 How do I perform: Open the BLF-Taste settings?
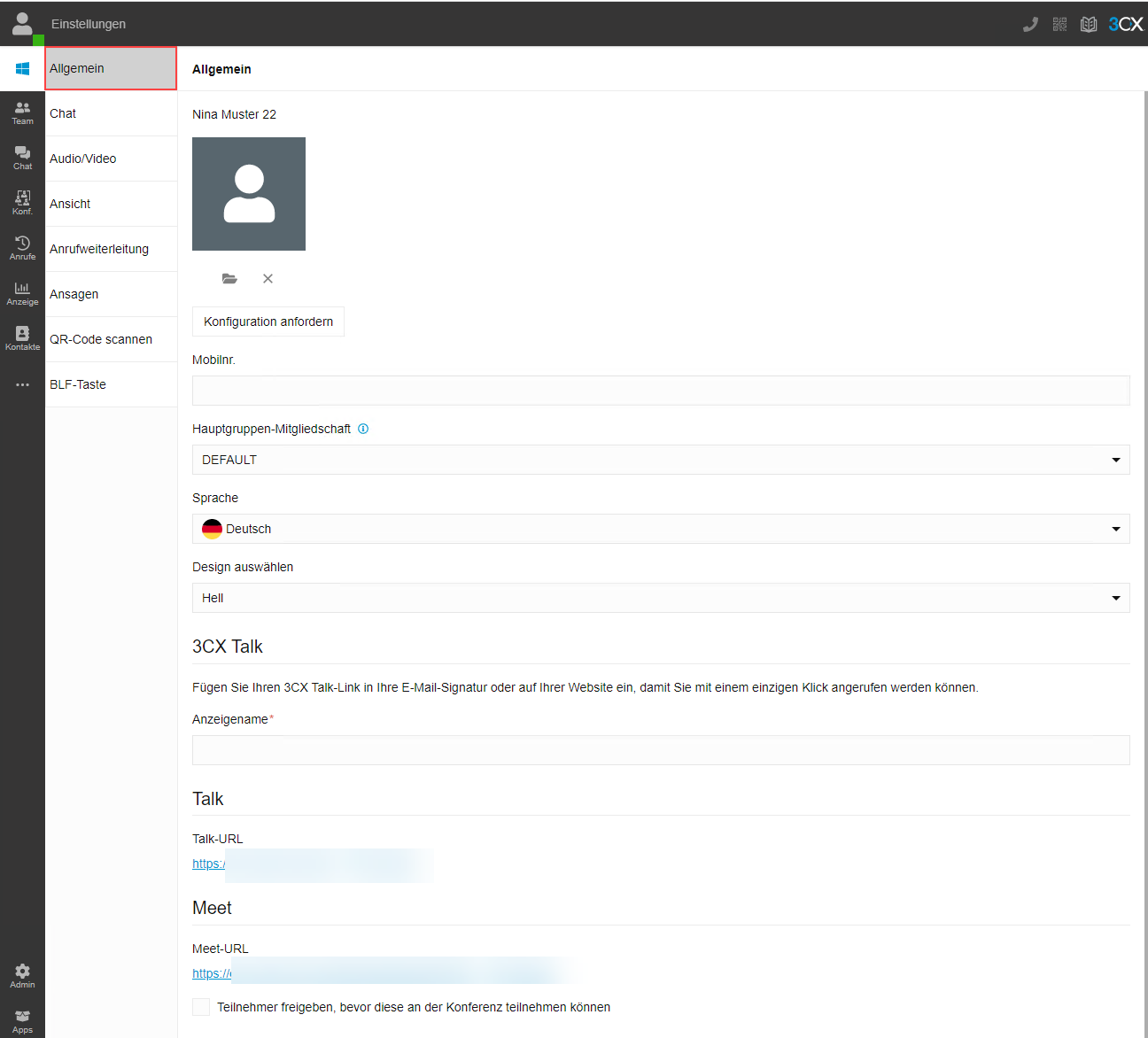(111, 384)
